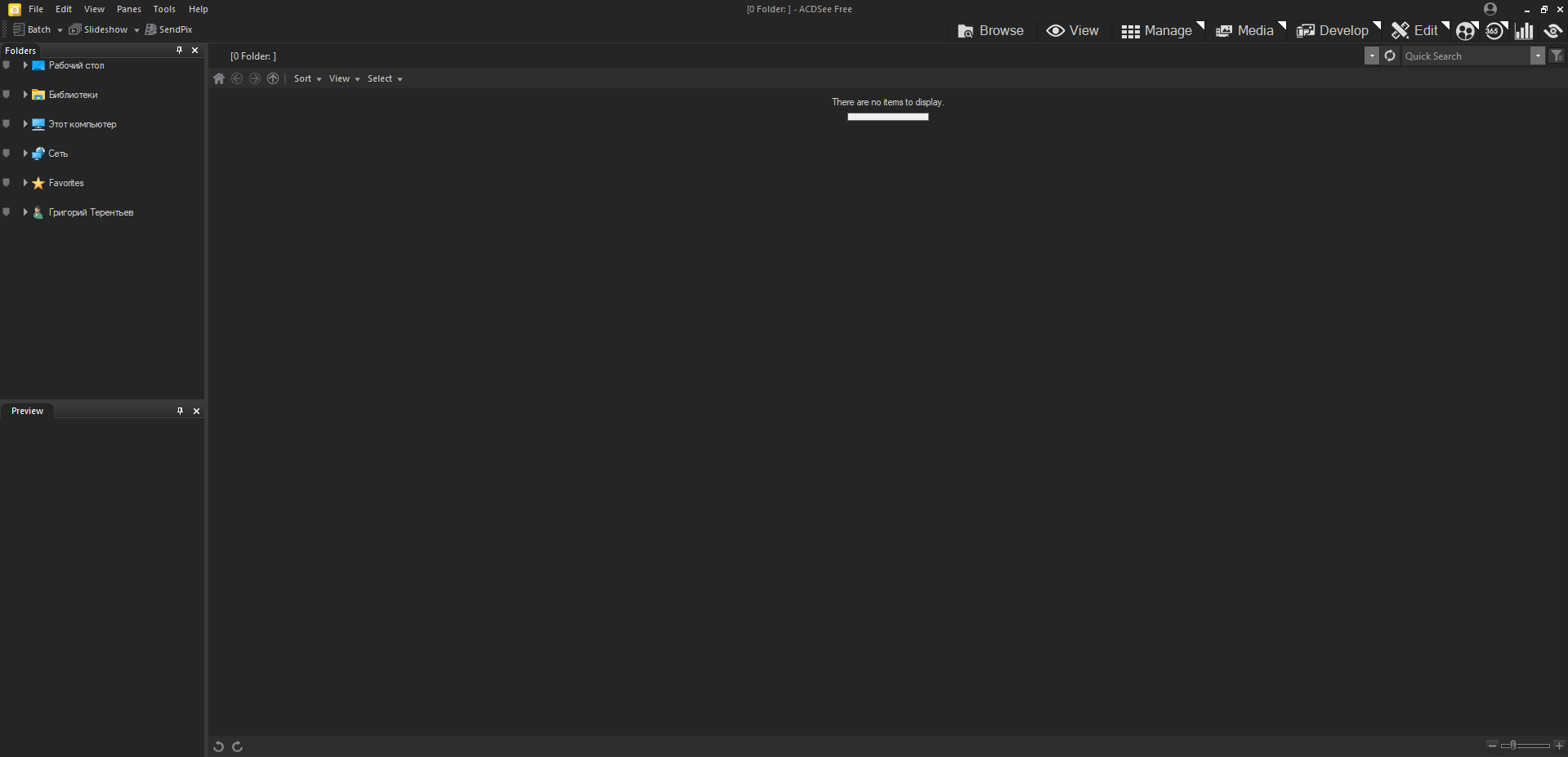Viewport: 1568px width, 757px height.
Task: Toggle Easy-Select marker for Этот компьютер
Action: pyautogui.click(x=7, y=124)
